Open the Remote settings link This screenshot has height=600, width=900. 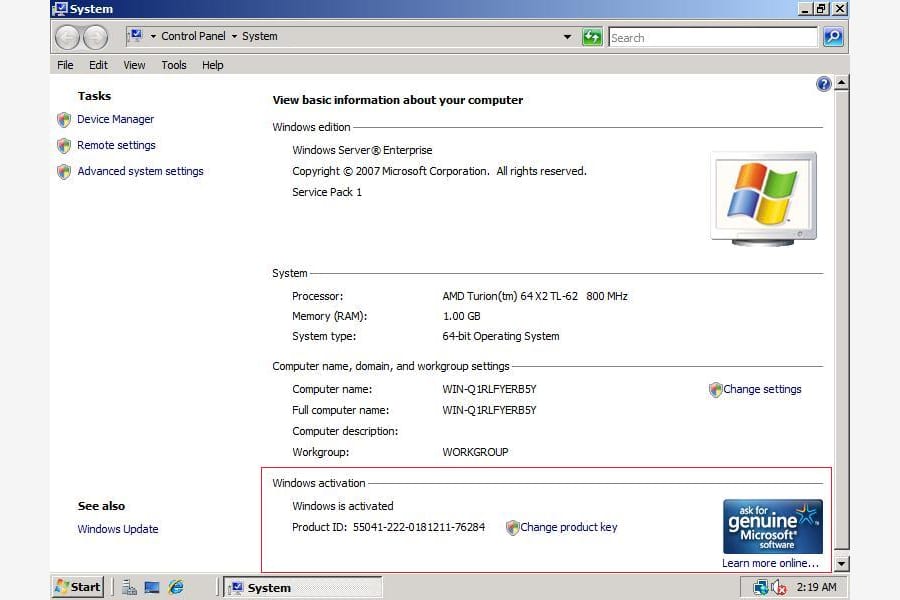[116, 145]
